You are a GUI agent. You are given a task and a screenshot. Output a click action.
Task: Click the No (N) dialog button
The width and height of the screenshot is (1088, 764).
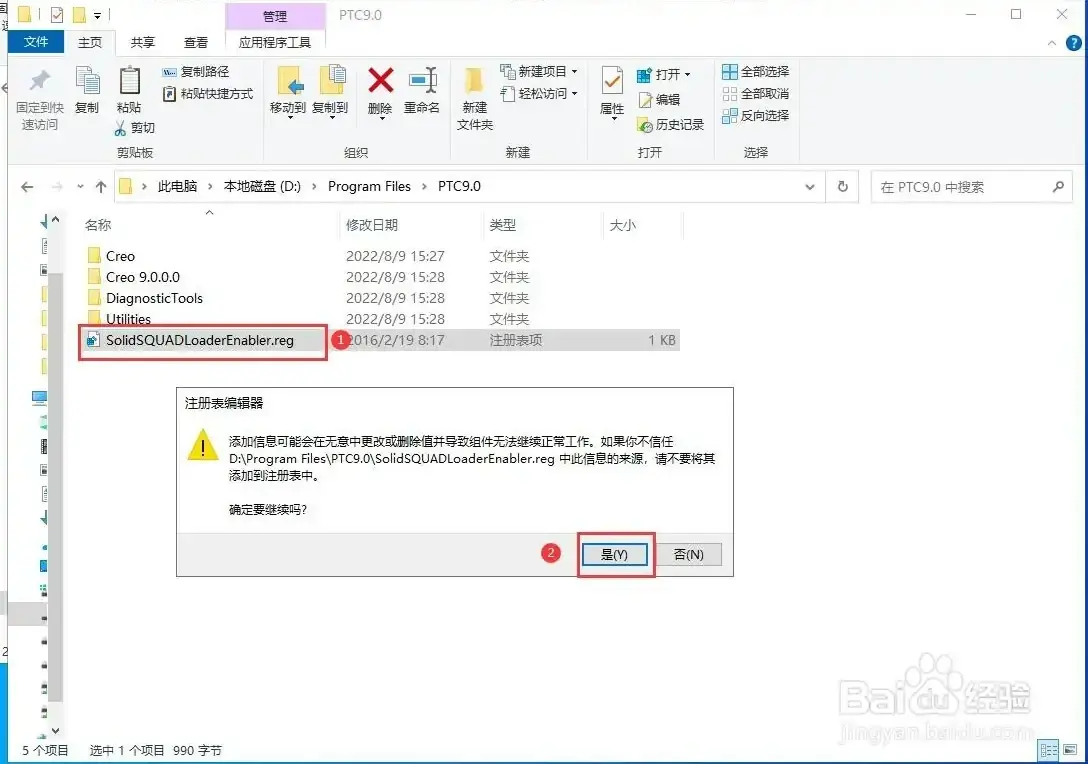(x=688, y=554)
